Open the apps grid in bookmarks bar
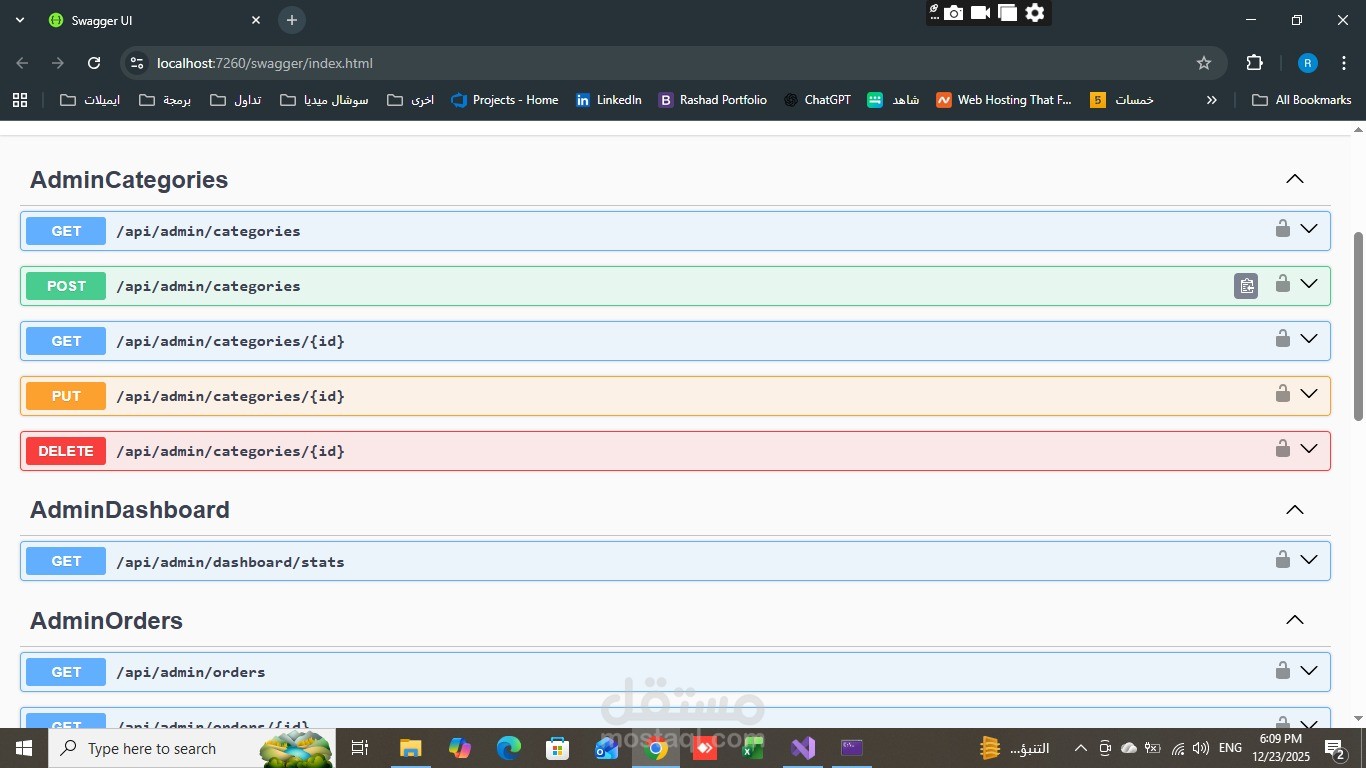The width and height of the screenshot is (1366, 768). click(x=20, y=100)
